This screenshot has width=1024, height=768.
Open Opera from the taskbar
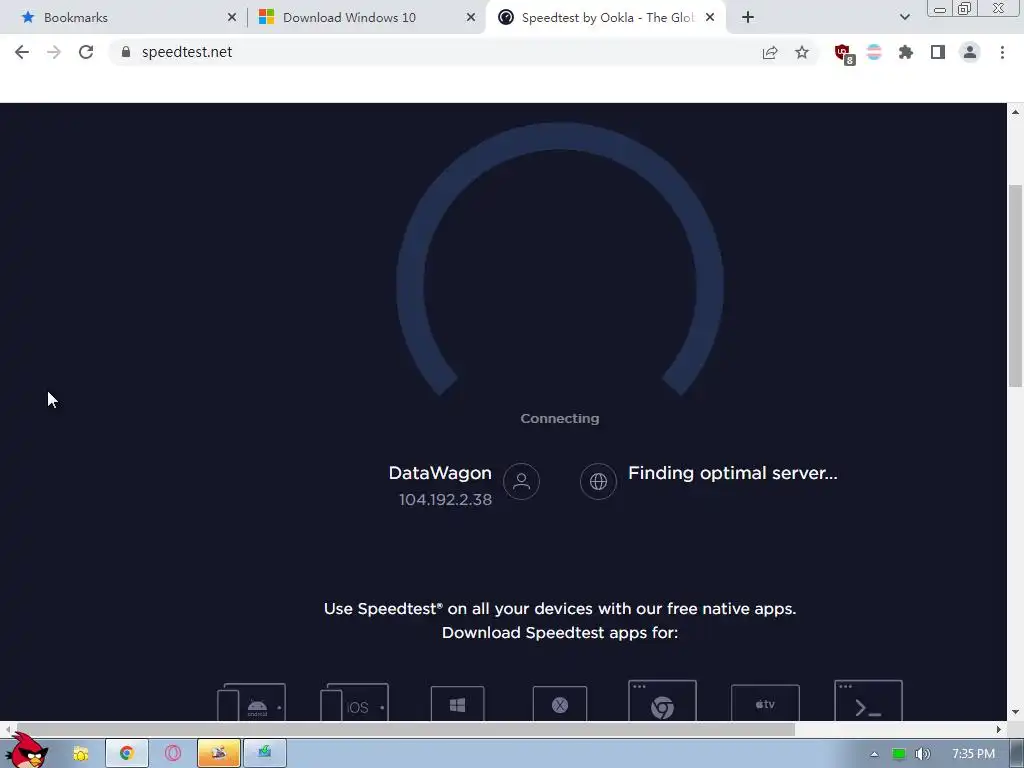click(173, 754)
